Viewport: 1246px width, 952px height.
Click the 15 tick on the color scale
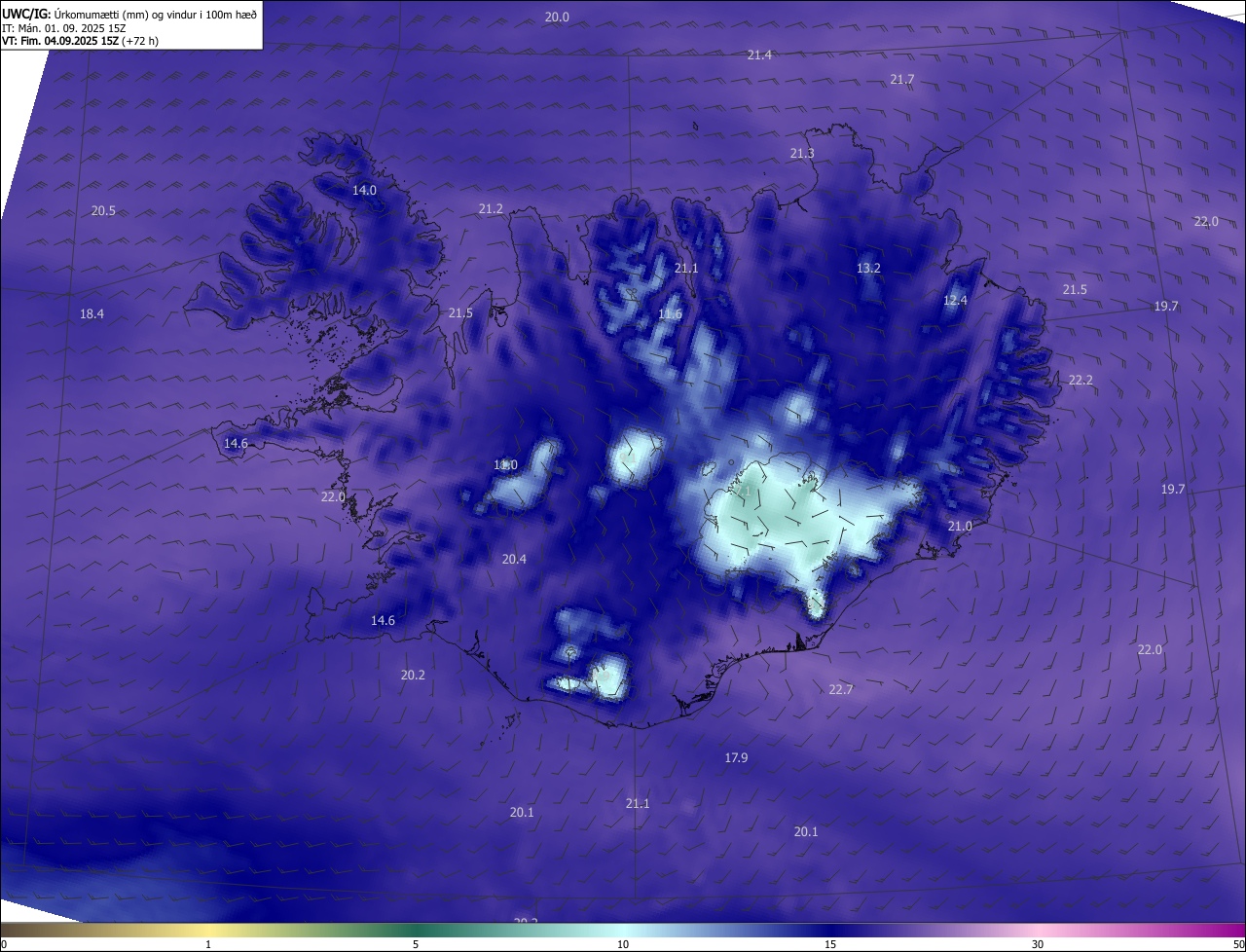coord(830,944)
